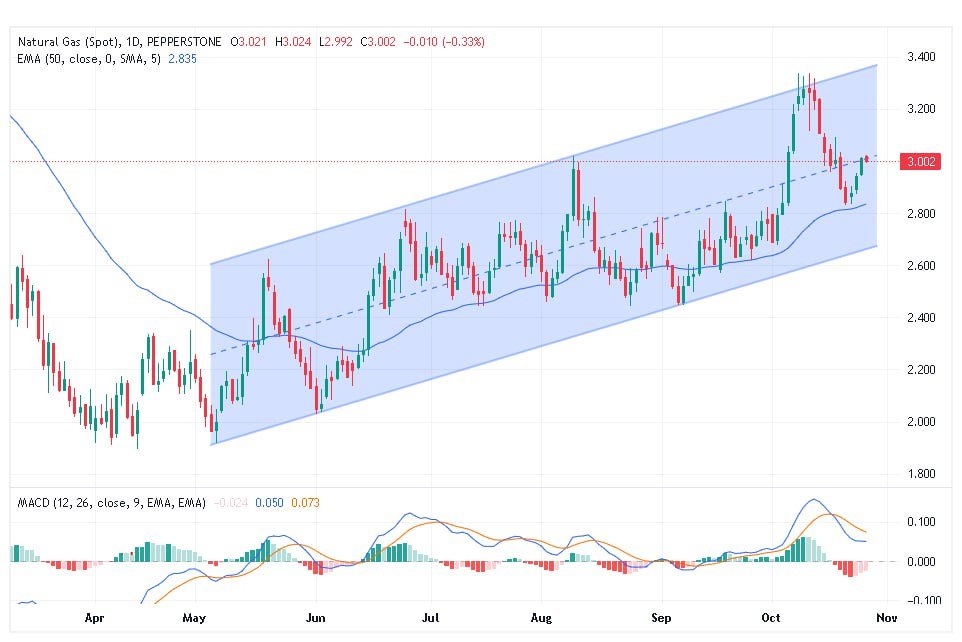
Task: Click the 3.400 price axis label
Action: click(921, 57)
